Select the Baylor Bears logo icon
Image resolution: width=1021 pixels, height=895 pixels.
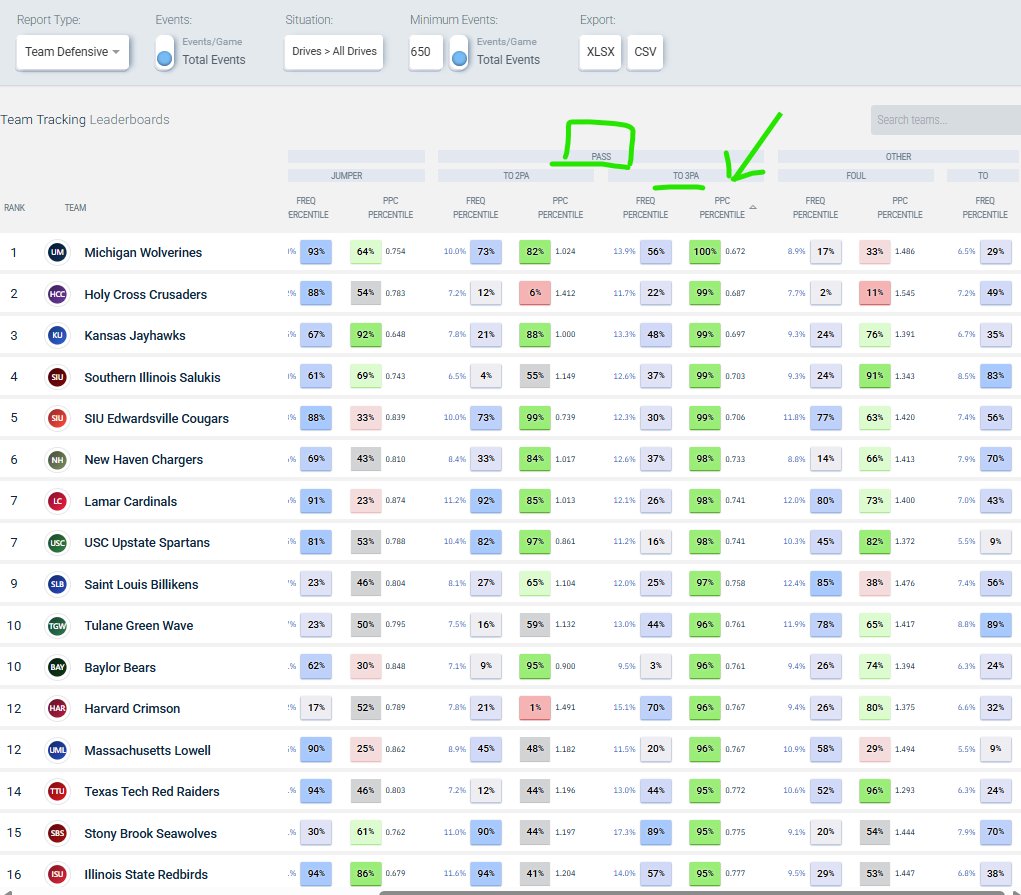[57, 667]
